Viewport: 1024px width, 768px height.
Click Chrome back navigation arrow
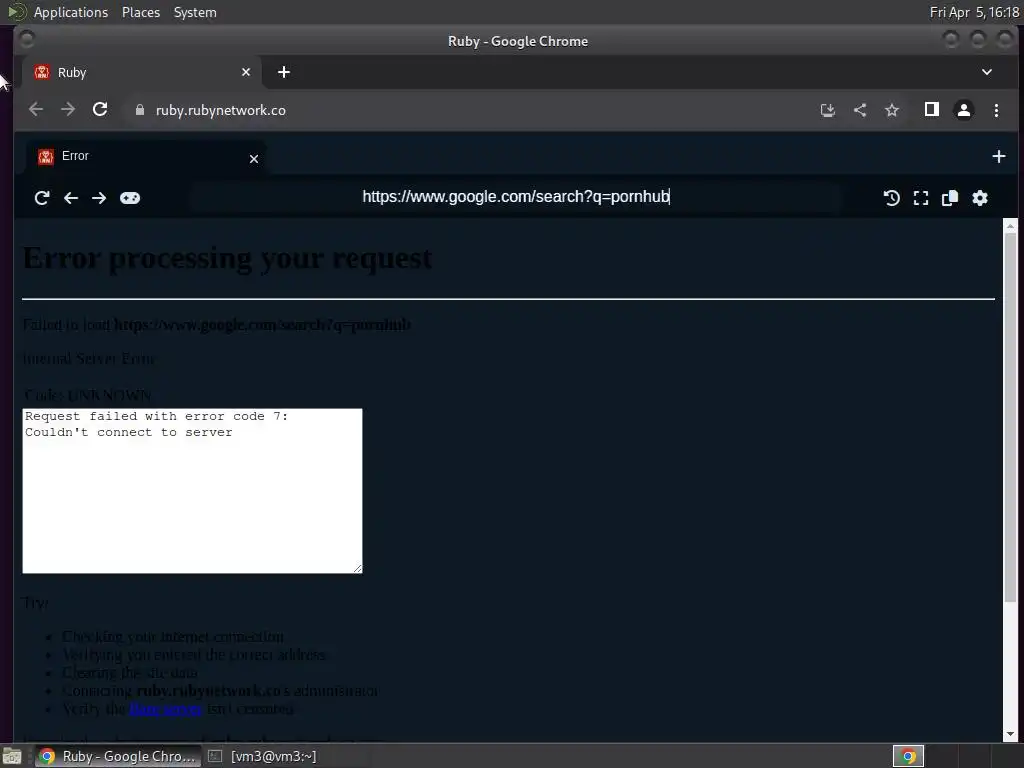click(36, 109)
